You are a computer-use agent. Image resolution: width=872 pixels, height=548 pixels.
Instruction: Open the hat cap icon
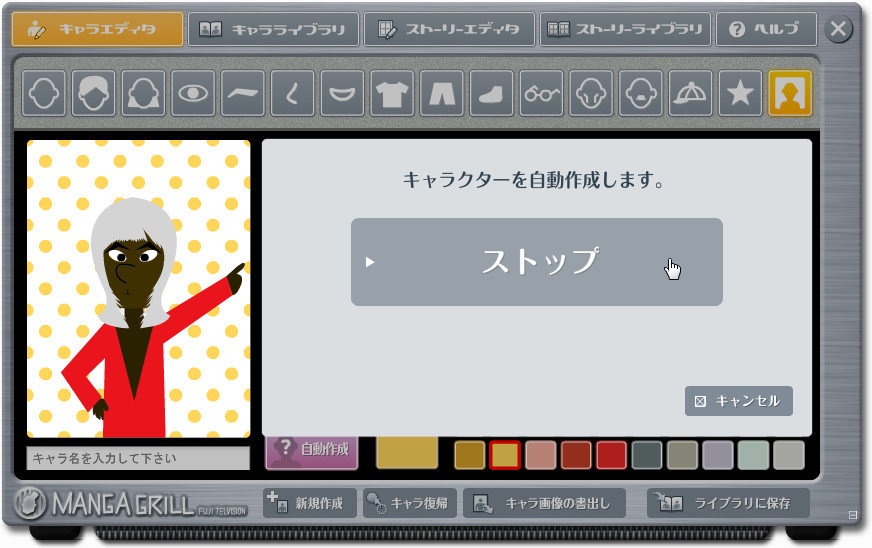pyautogui.click(x=690, y=93)
